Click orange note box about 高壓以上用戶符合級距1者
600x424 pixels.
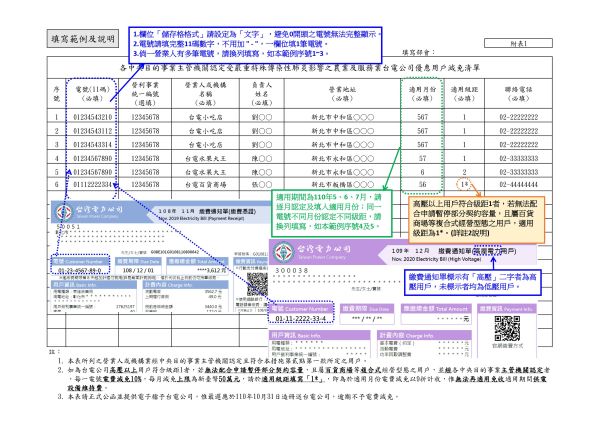pyautogui.click(x=476, y=220)
